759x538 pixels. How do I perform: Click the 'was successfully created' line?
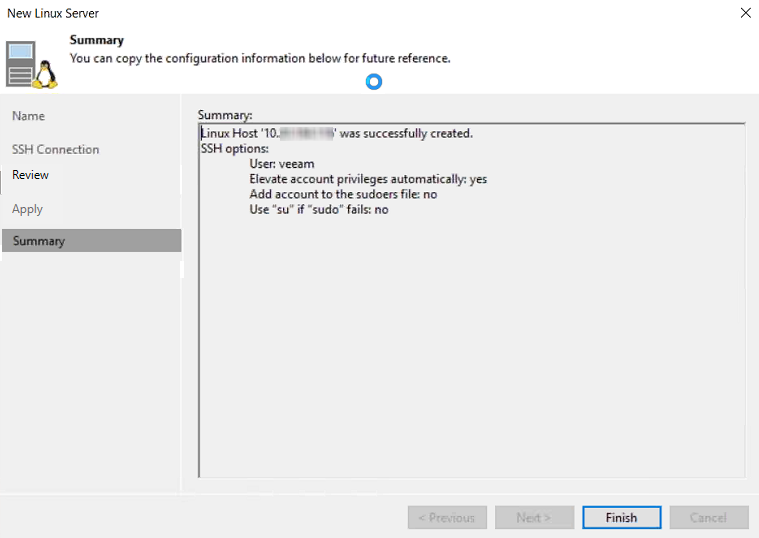pyautogui.click(x=337, y=133)
